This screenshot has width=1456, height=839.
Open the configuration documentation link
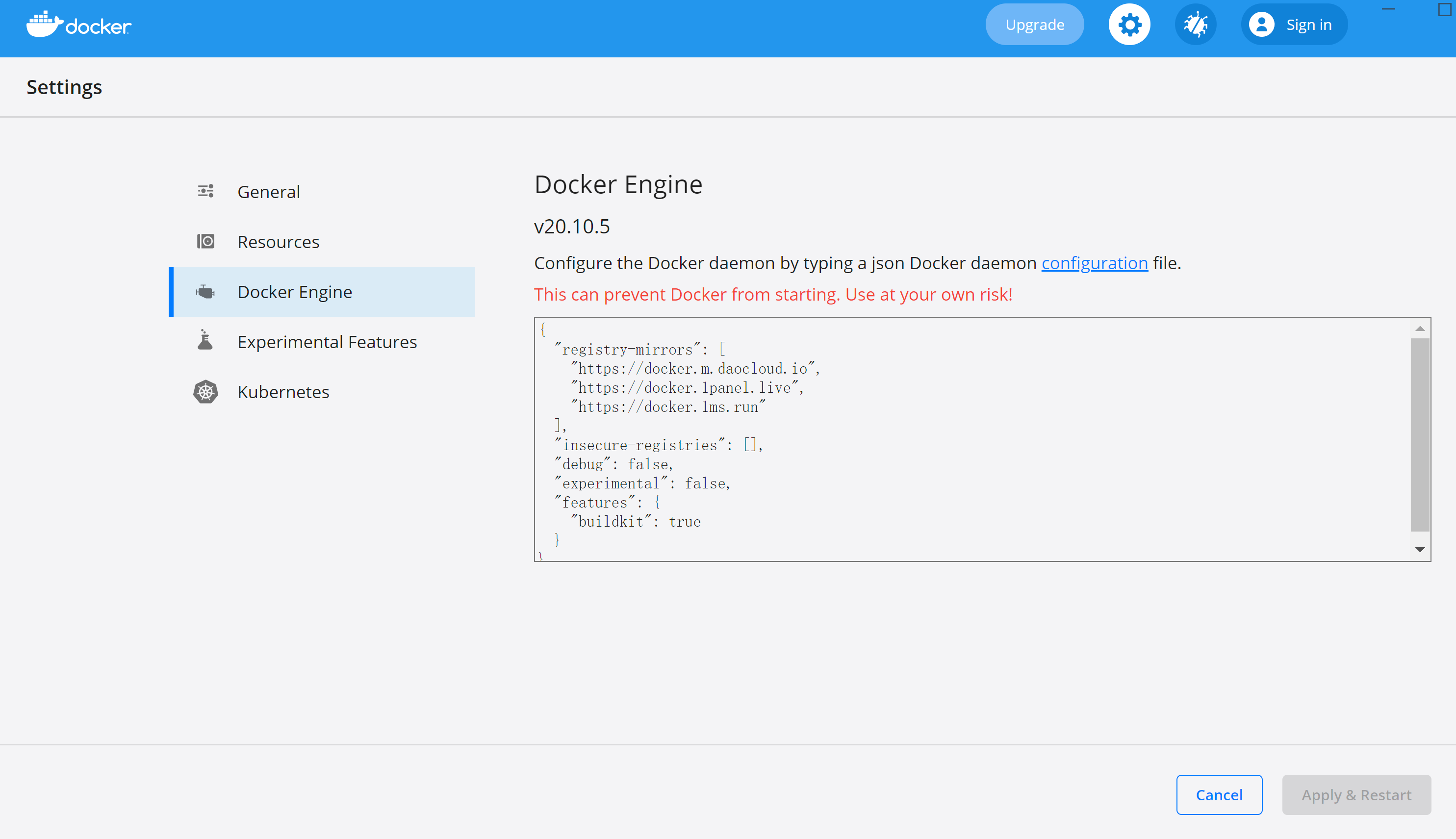[1095, 263]
